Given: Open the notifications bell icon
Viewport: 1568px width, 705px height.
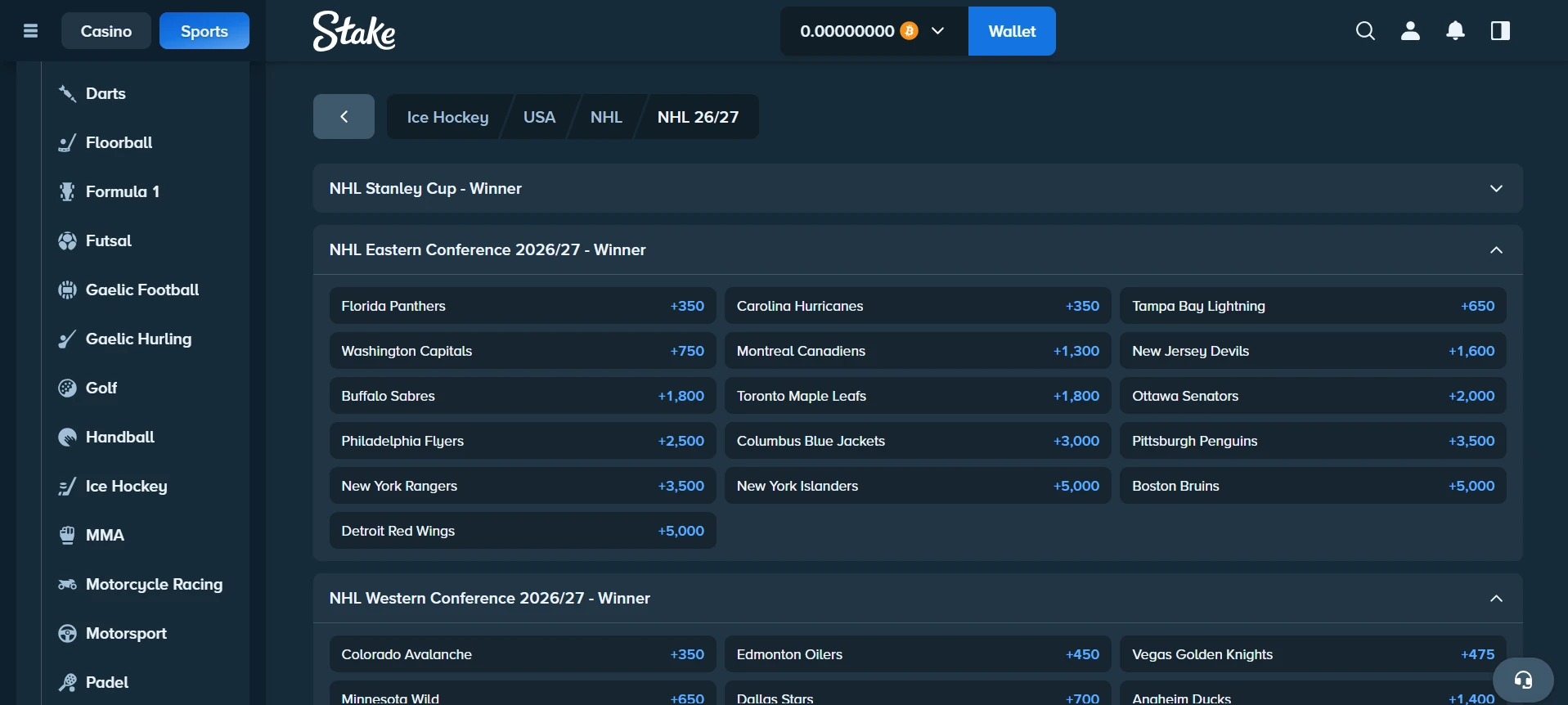Looking at the screenshot, I should point(1455,31).
